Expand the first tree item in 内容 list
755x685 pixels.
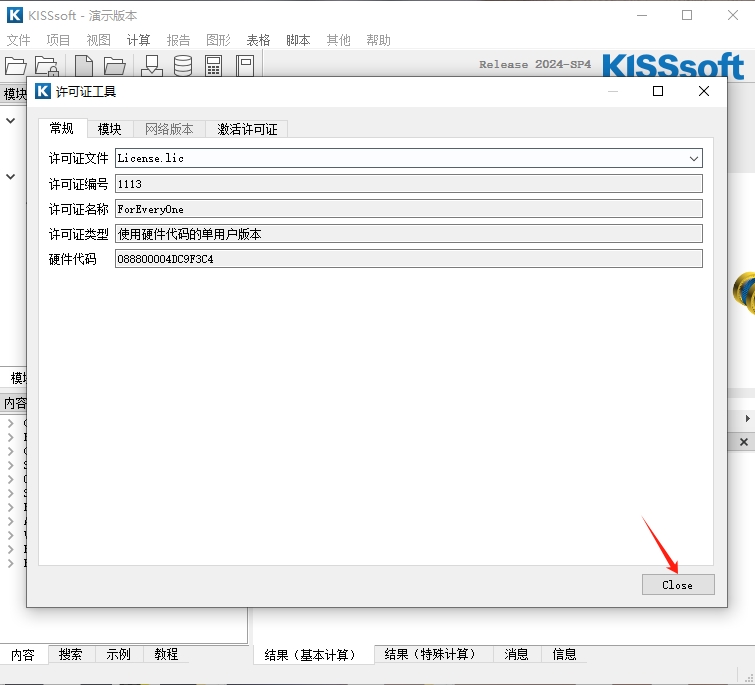pos(10,423)
